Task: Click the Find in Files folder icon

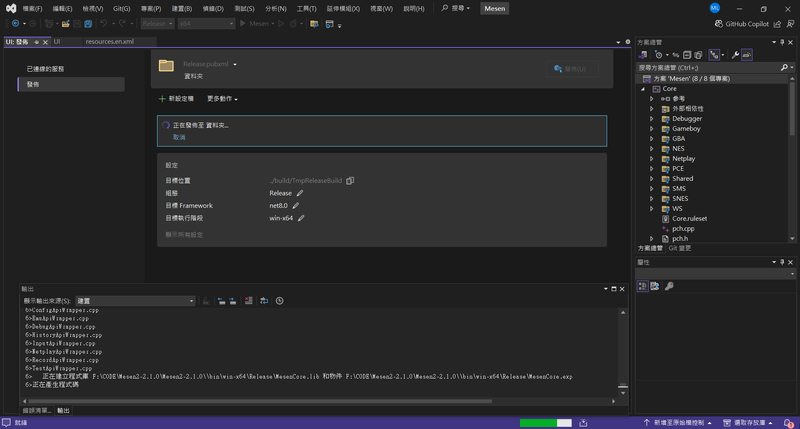Action: pyautogui.click(x=314, y=23)
